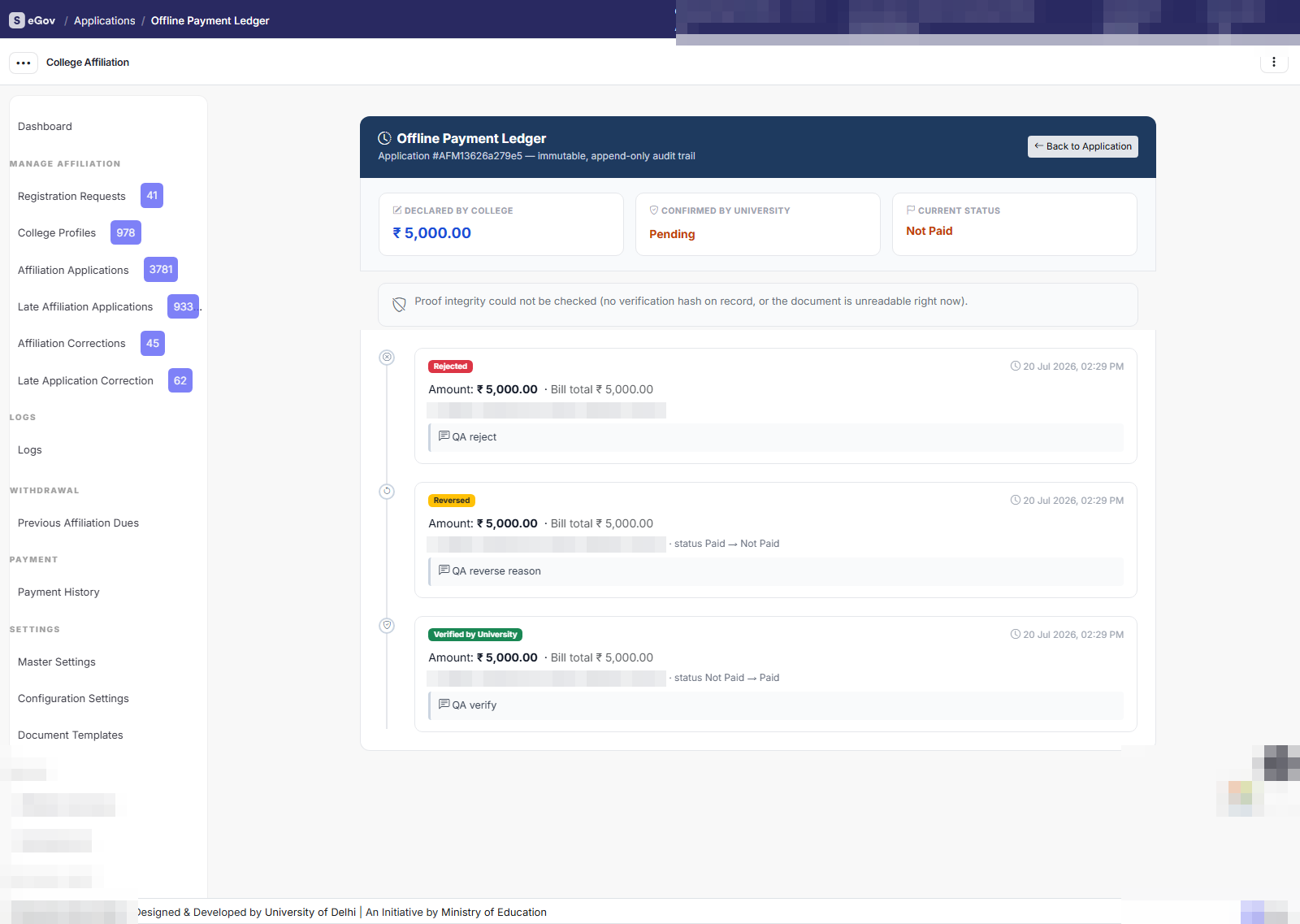Click the shield icon beside Confirmed by University
1300x924 pixels.
click(x=654, y=210)
